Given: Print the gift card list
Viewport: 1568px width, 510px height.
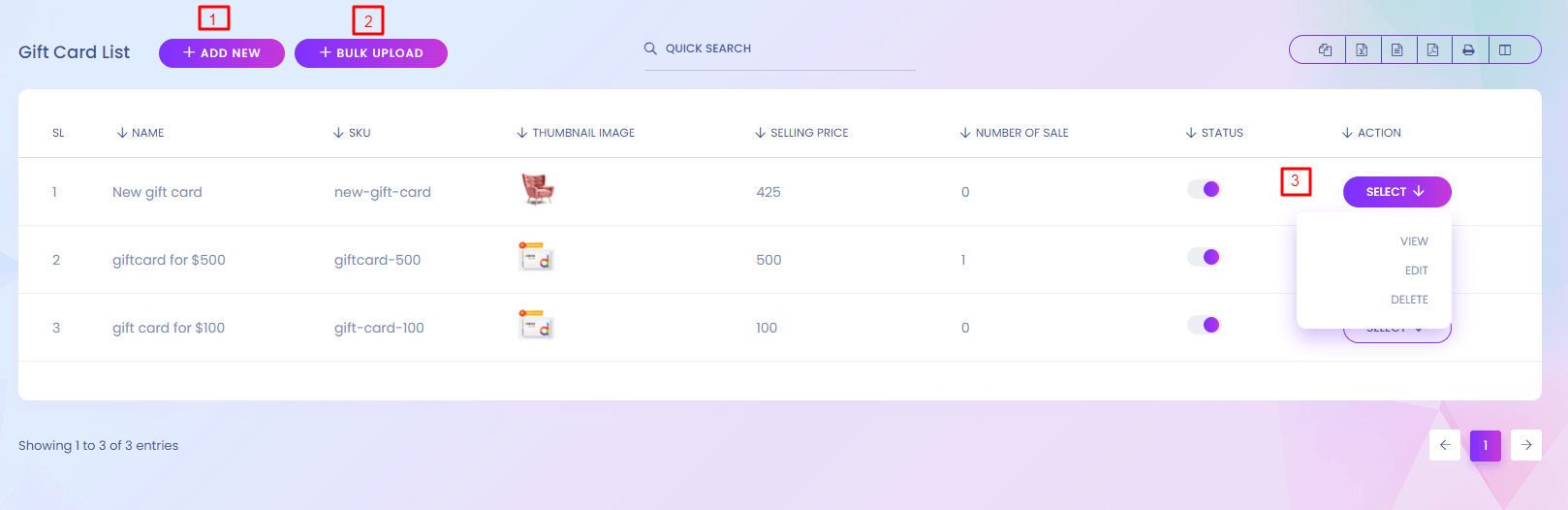Looking at the screenshot, I should coord(1469,50).
